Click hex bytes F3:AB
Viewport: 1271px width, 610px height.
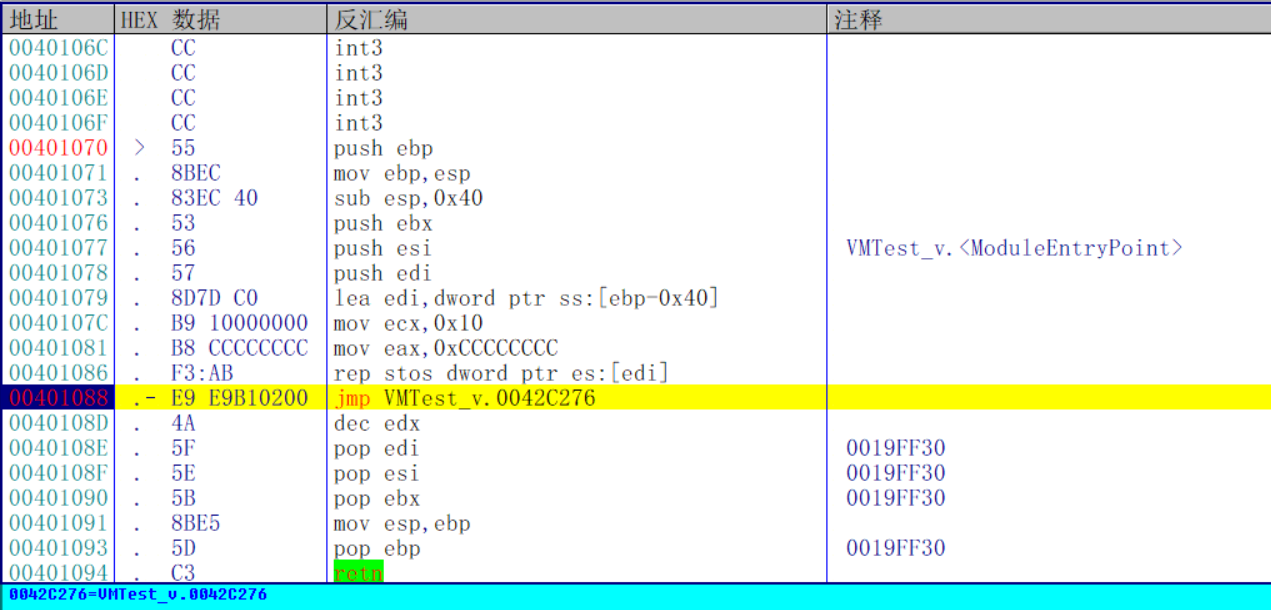pyautogui.click(x=202, y=373)
